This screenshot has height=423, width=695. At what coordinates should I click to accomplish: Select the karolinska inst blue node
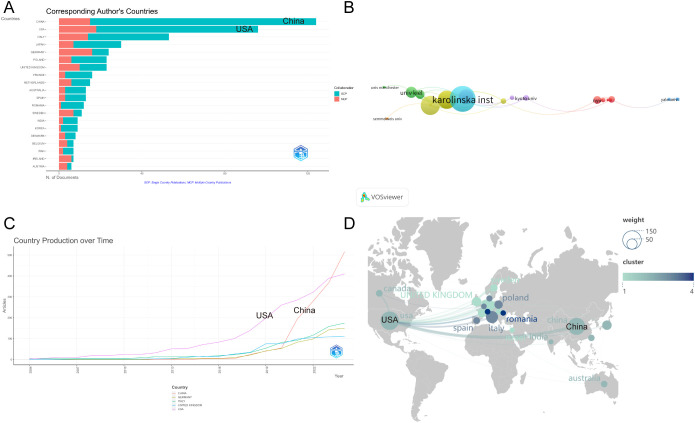coord(463,98)
